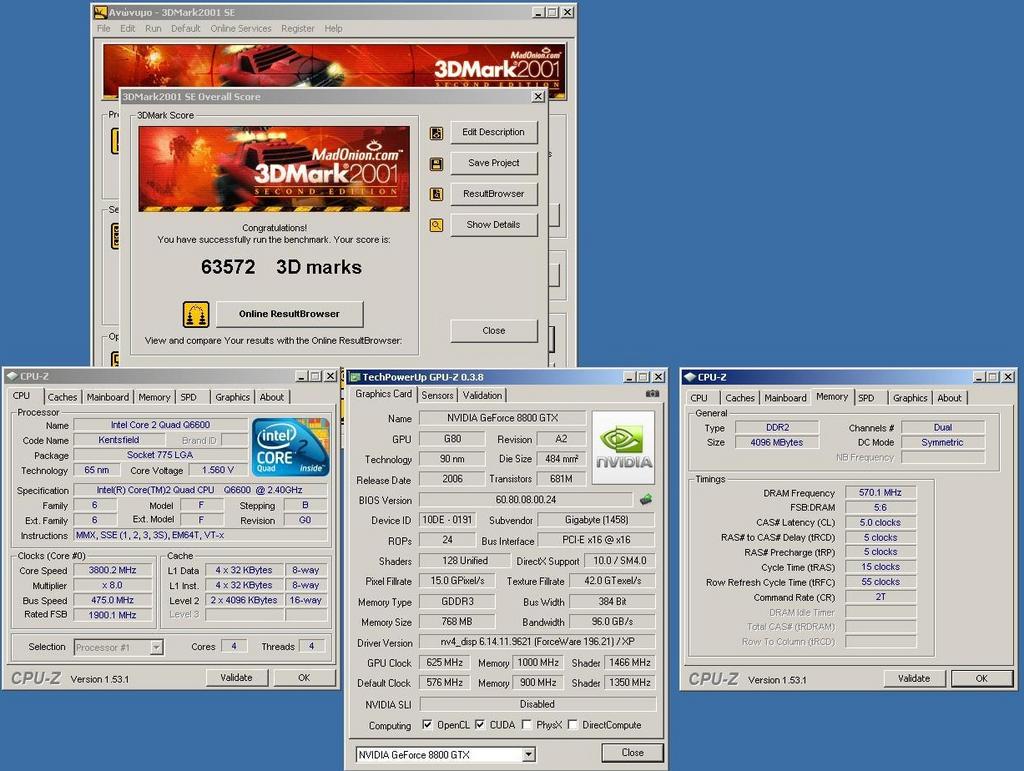Click the ResultBrowser button
The width and height of the screenshot is (1024, 771).
coord(494,193)
